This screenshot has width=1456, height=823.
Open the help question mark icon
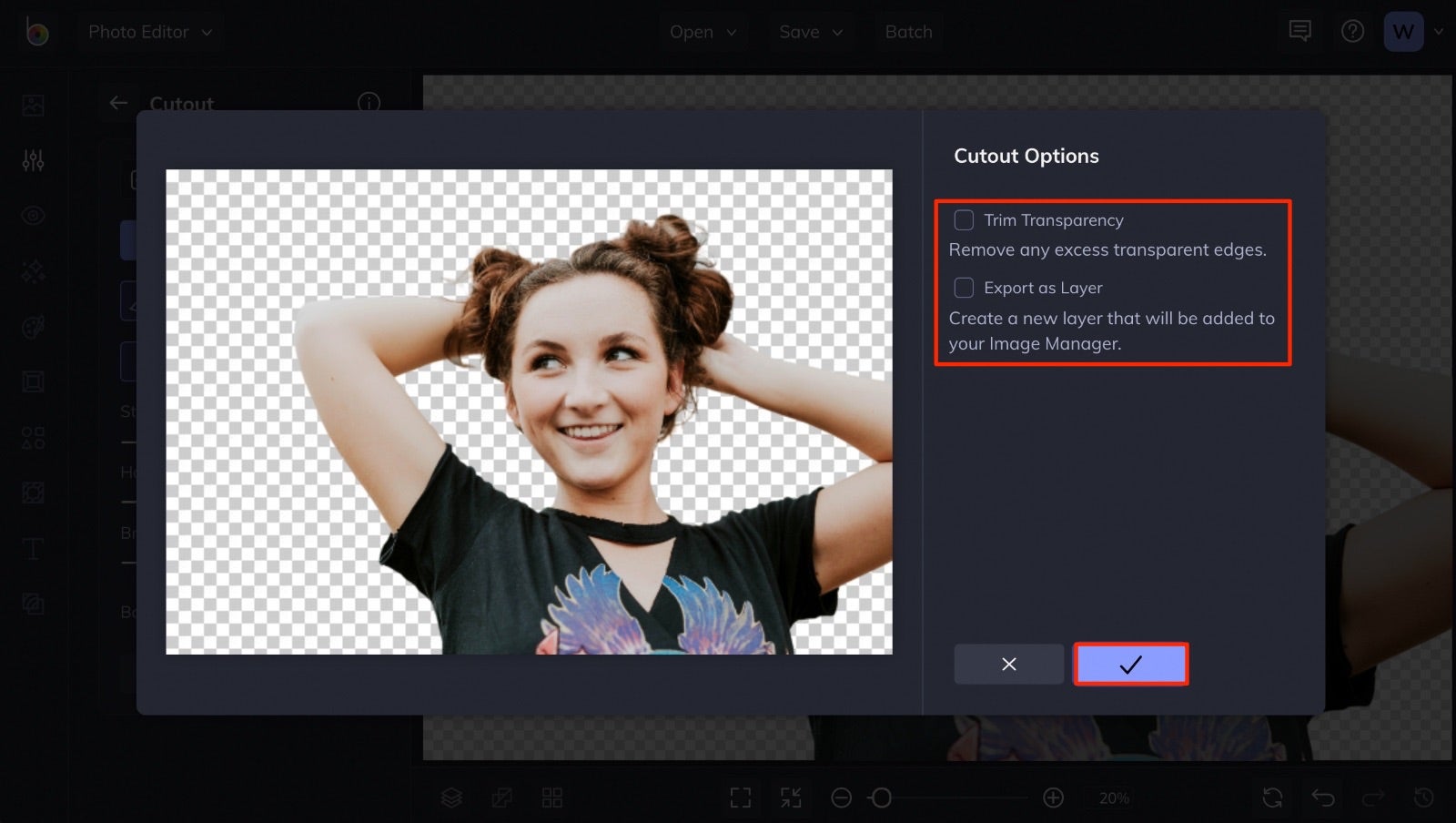tap(1352, 31)
